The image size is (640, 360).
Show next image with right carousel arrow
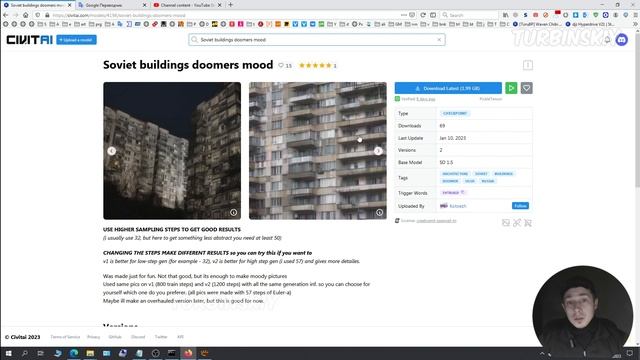pyautogui.click(x=378, y=151)
